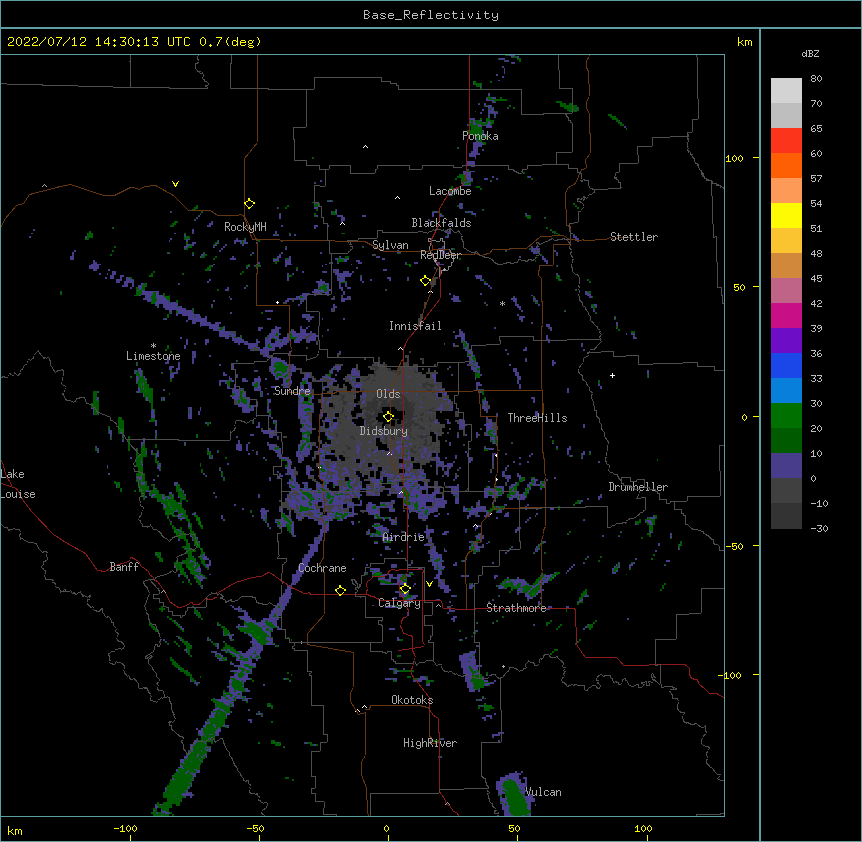Click the Vulcan label
Screen dimensions: 862x842
click(543, 792)
